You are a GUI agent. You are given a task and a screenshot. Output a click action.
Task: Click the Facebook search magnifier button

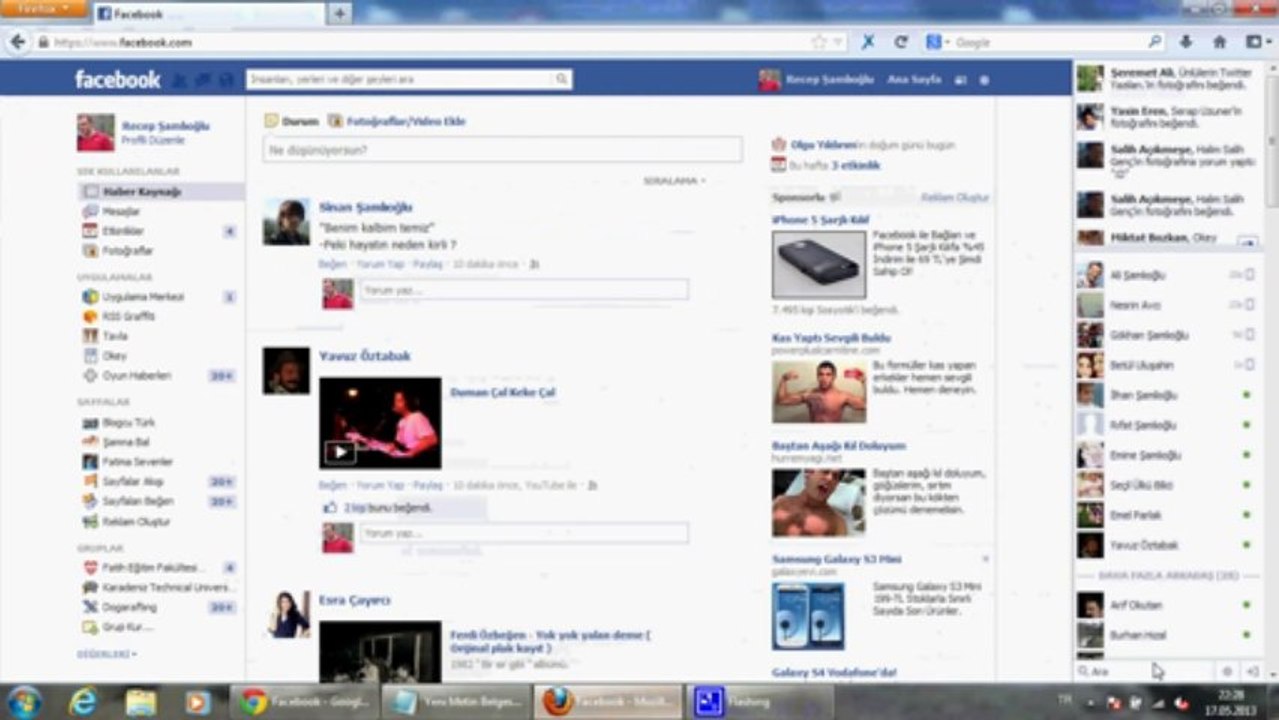click(562, 79)
